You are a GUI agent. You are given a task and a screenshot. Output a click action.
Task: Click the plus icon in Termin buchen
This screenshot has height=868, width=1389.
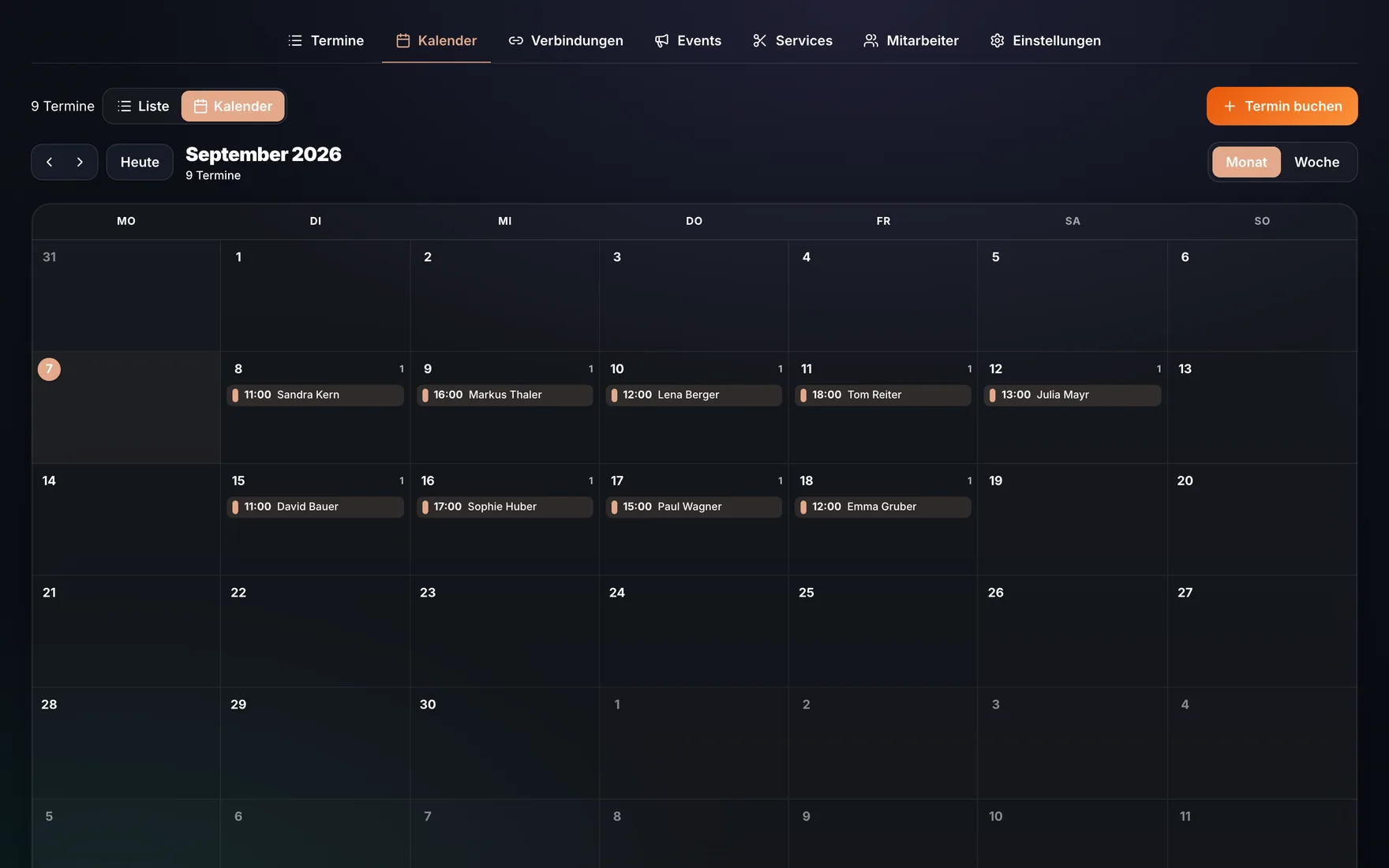click(x=1230, y=106)
